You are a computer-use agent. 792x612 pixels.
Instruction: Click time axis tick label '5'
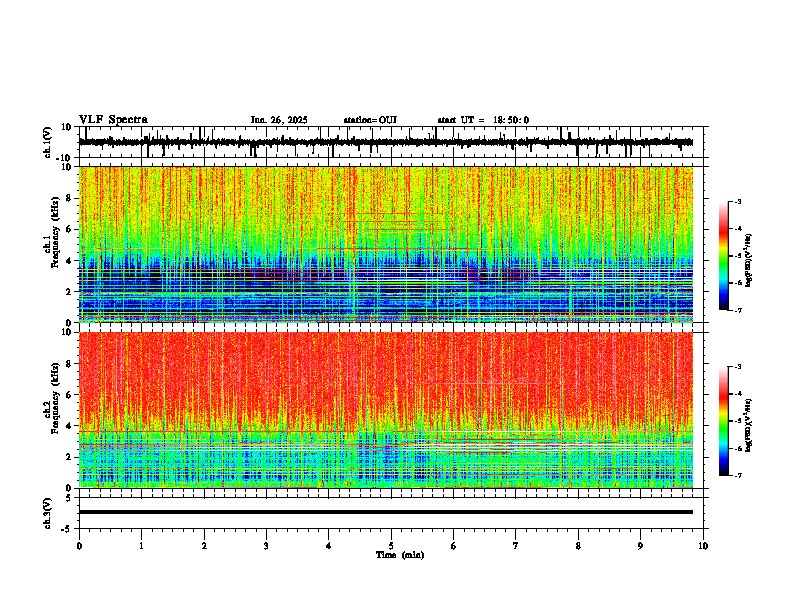(x=391, y=546)
